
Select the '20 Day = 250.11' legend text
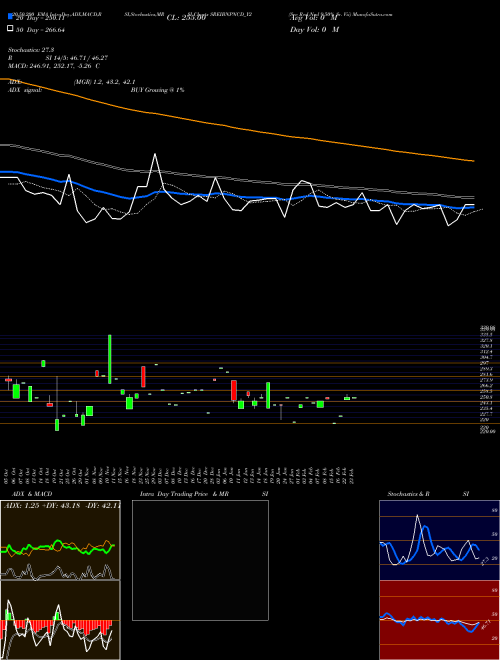point(40,18)
